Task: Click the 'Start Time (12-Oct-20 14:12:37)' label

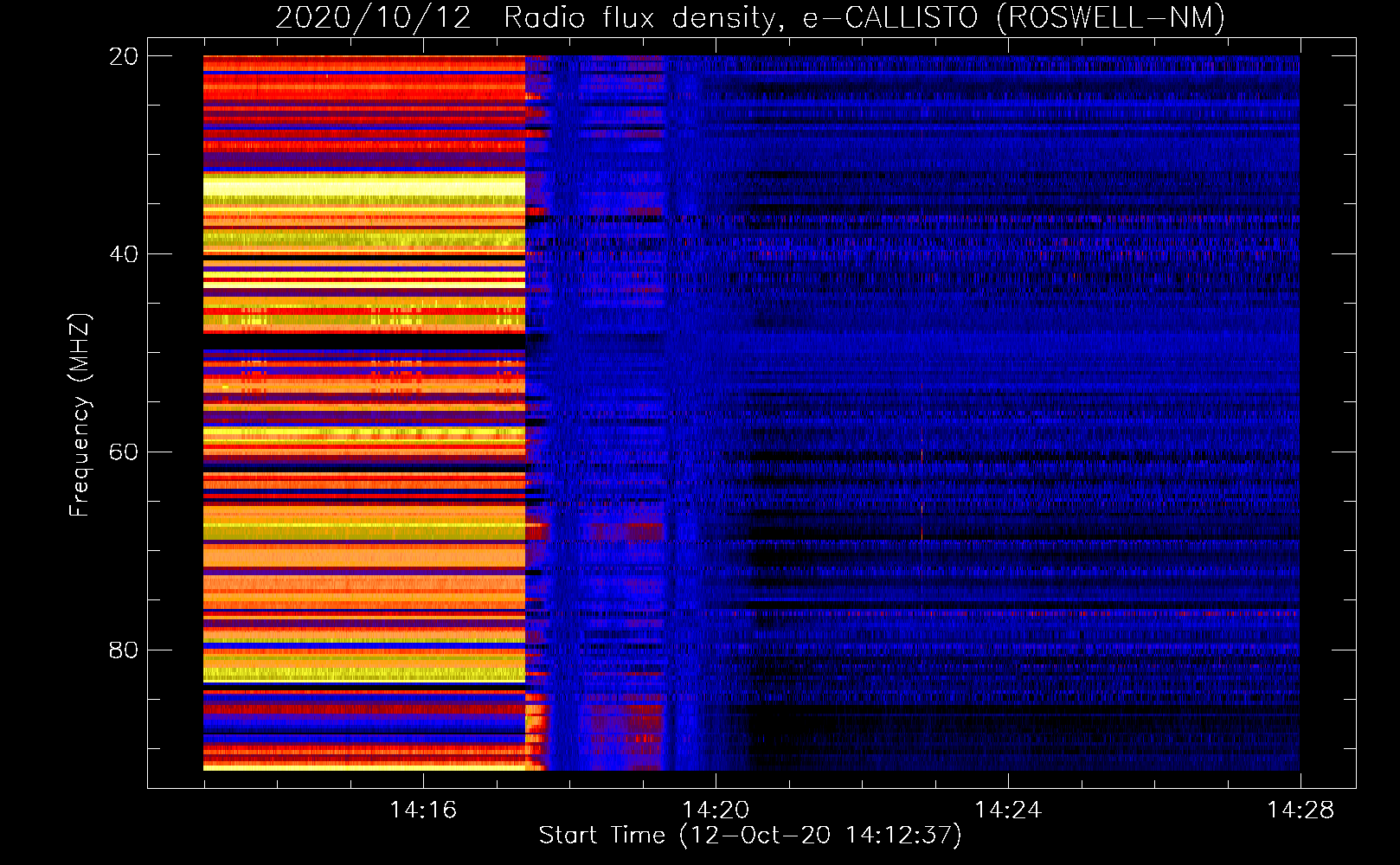Action: (x=750, y=836)
